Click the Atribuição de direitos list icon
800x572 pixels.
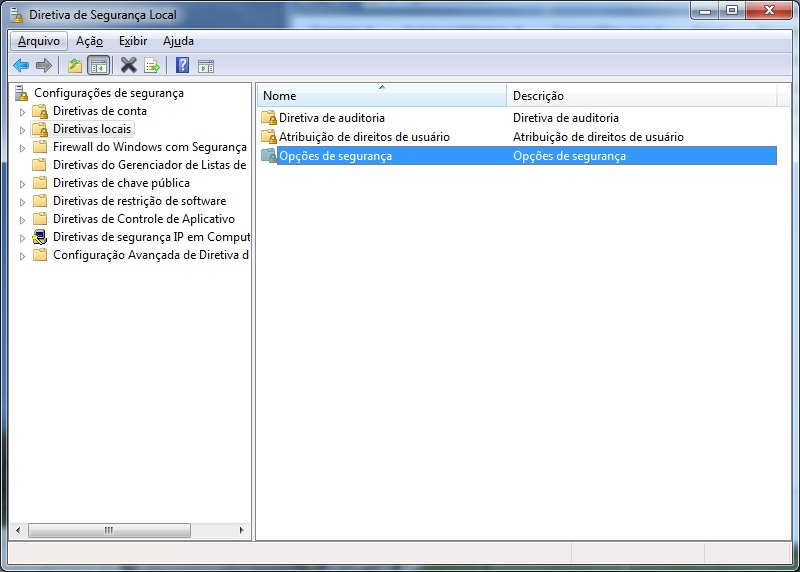click(x=269, y=137)
